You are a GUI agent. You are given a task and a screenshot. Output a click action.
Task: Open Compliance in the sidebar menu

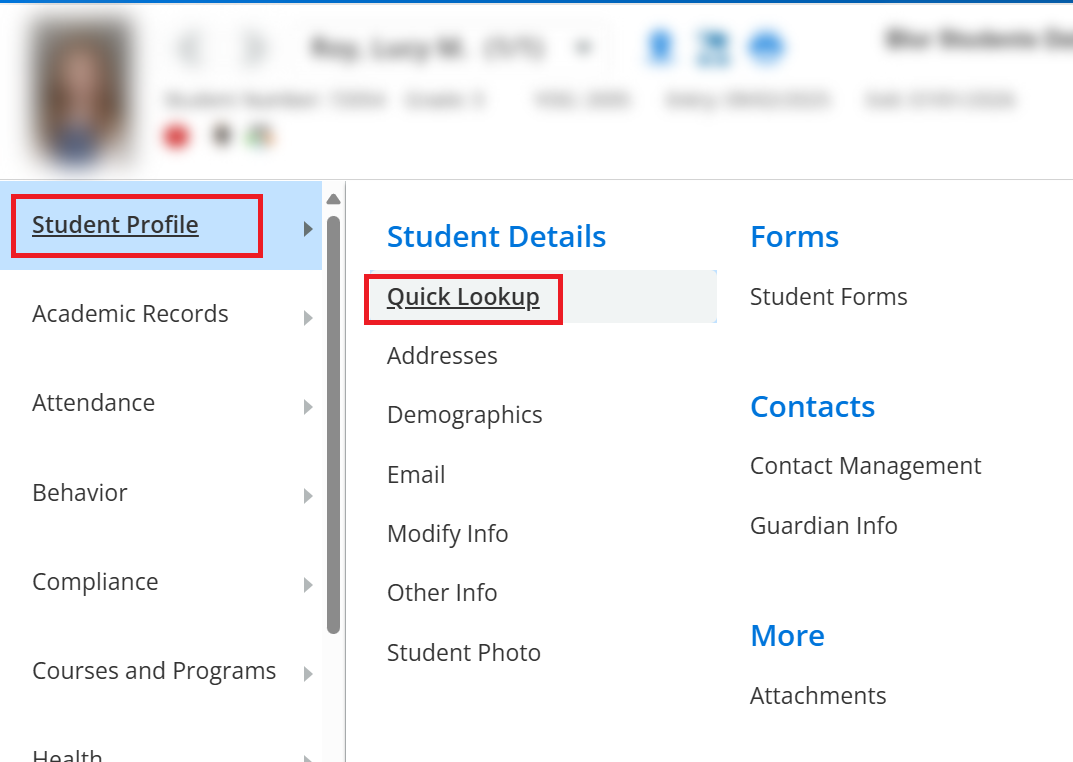(x=95, y=582)
